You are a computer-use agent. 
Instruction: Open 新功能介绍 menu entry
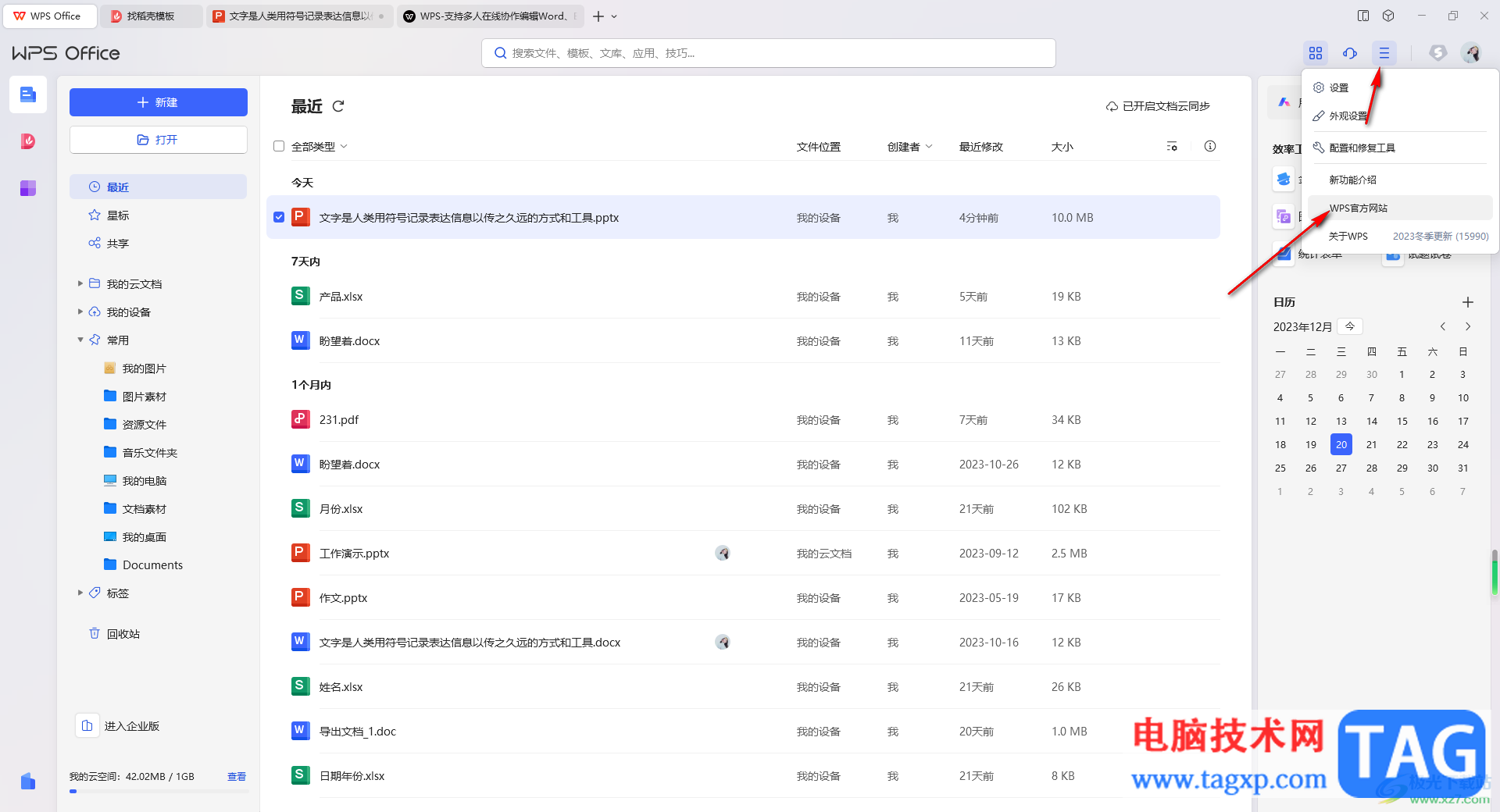(1400, 180)
